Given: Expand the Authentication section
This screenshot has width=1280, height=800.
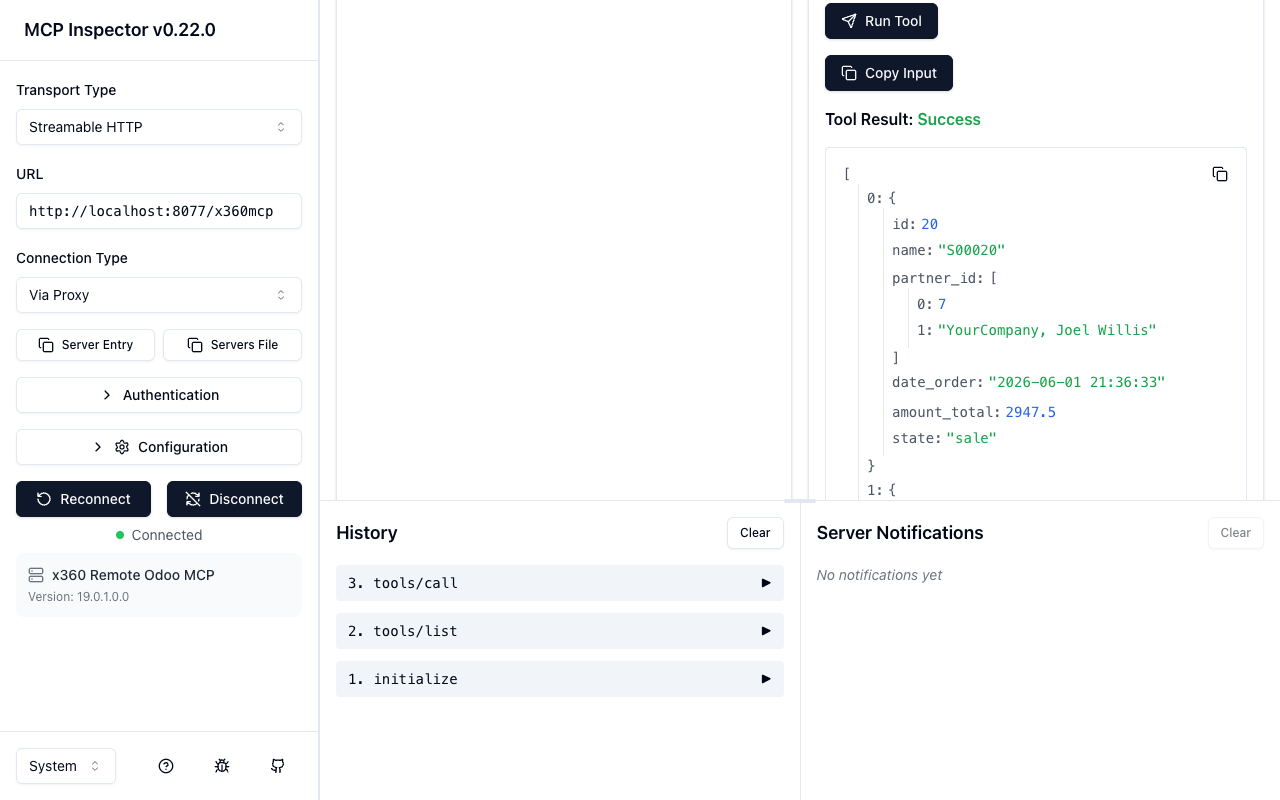Looking at the screenshot, I should 159,395.
